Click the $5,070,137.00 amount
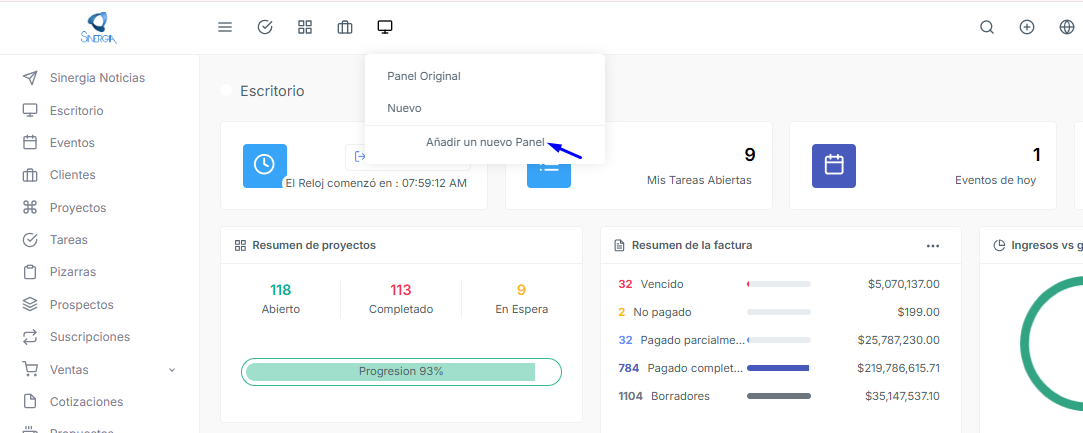The width and height of the screenshot is (1083, 433). coord(903,284)
